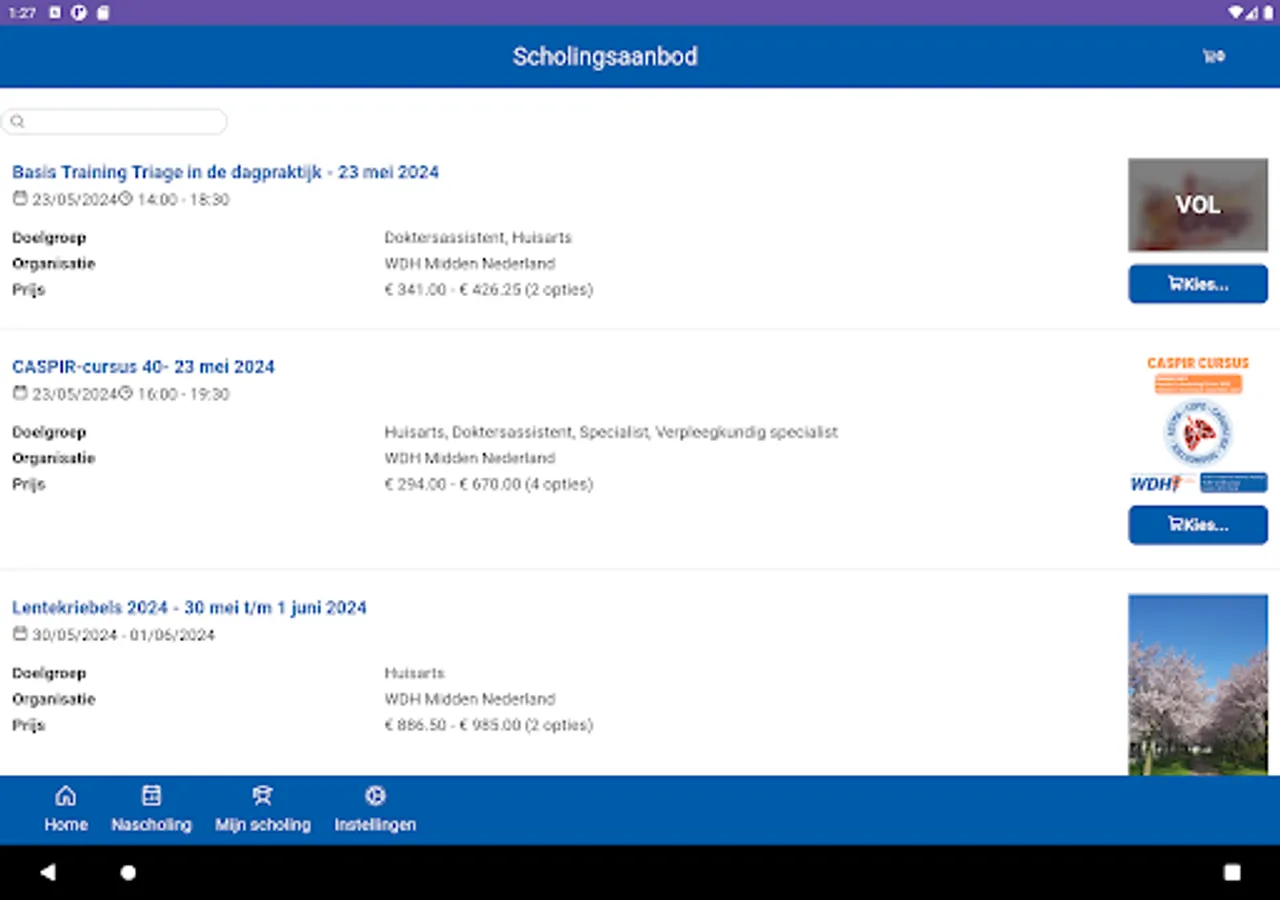Click the clock icon next to 16:00 - 19:30

126,393
